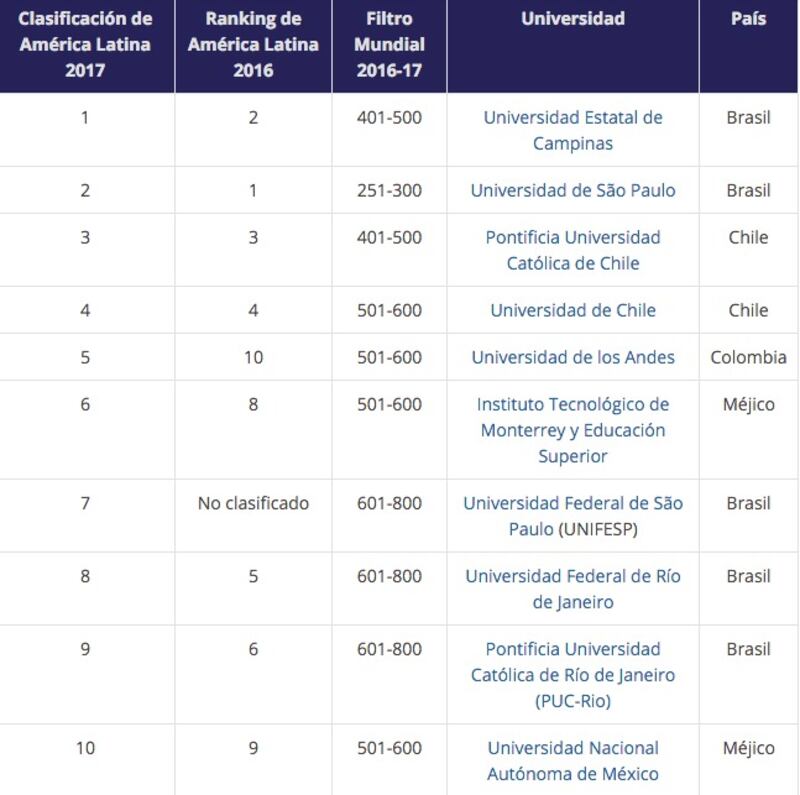Open the Universidad de Chile link

pyautogui.click(x=572, y=310)
